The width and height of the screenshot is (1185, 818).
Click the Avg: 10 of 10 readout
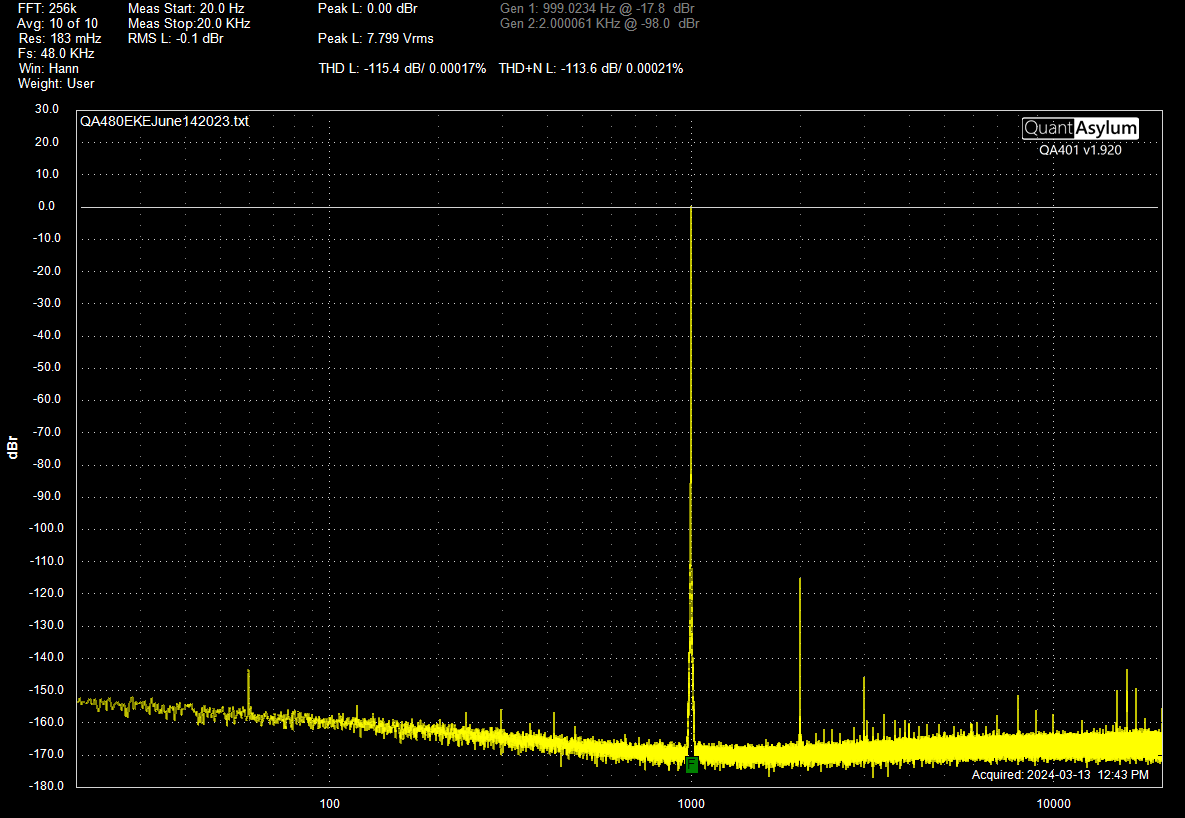point(57,23)
